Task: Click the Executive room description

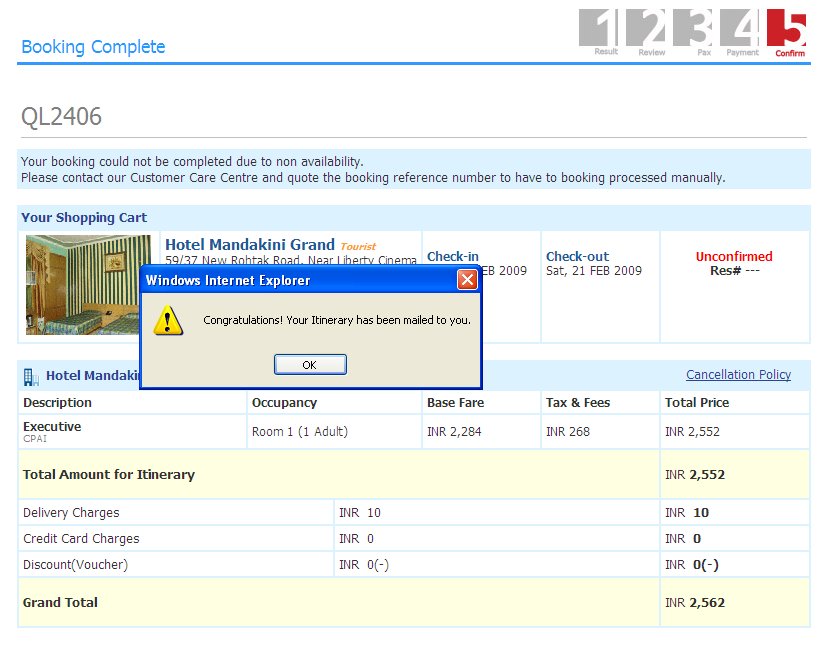Action: coord(52,427)
